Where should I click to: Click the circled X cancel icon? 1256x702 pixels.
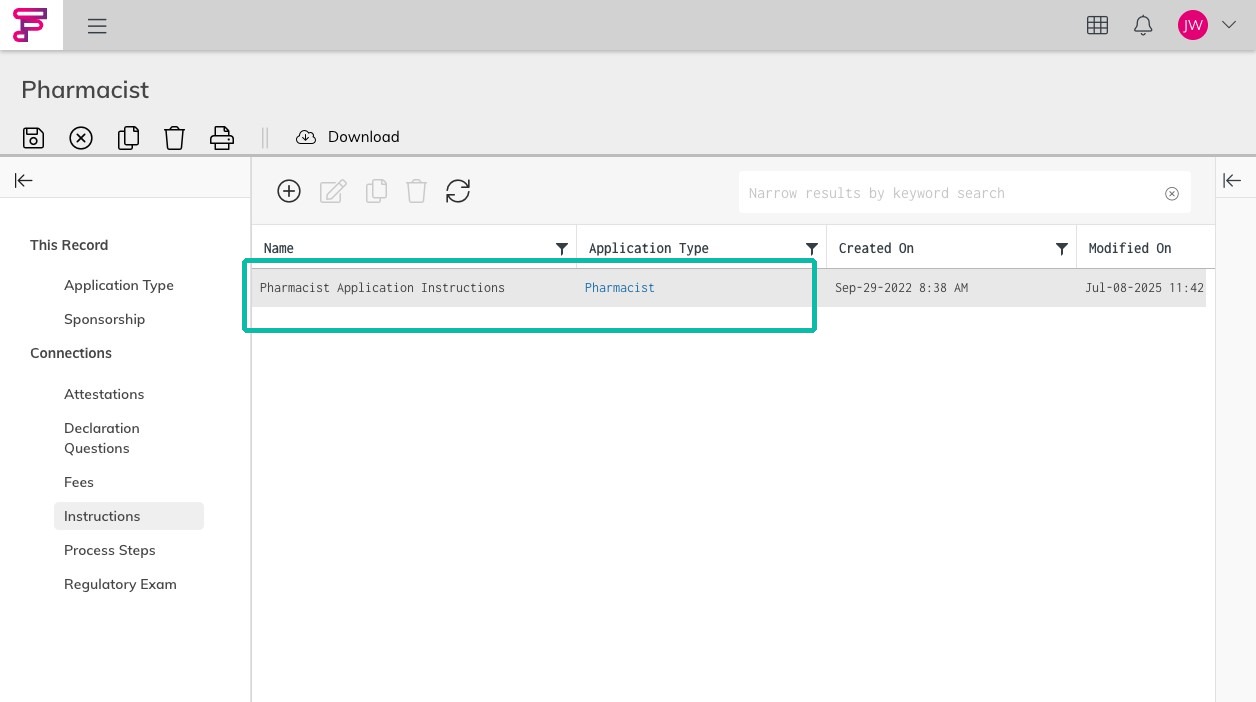(81, 138)
